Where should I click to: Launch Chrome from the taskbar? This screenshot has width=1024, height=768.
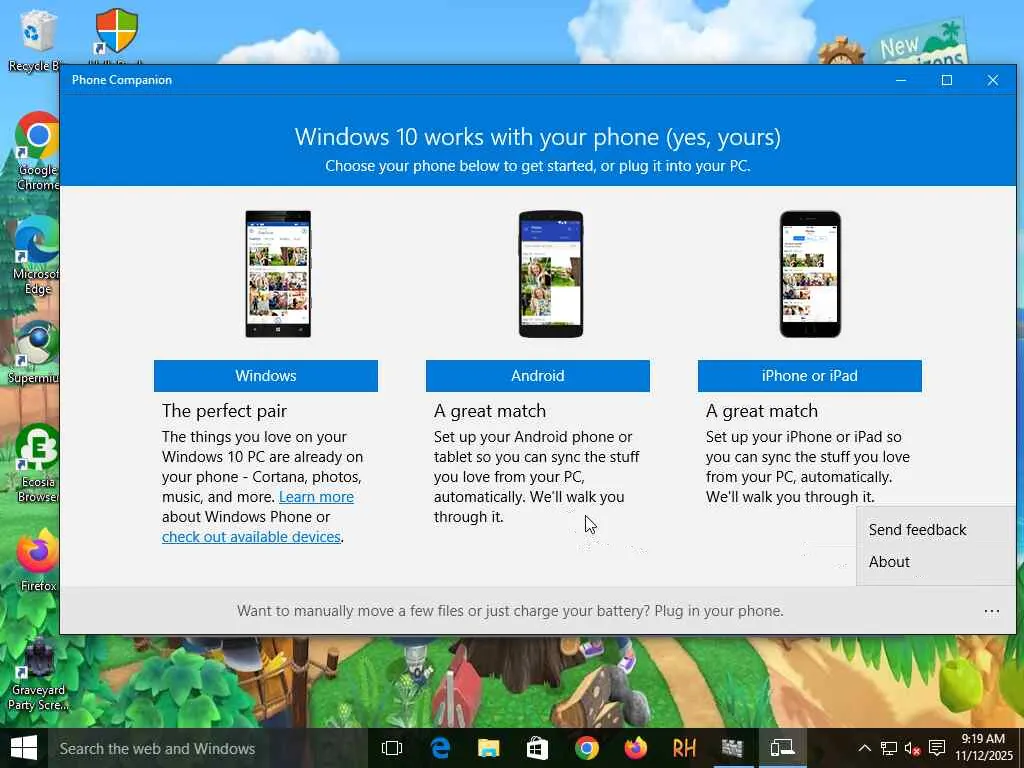(586, 748)
